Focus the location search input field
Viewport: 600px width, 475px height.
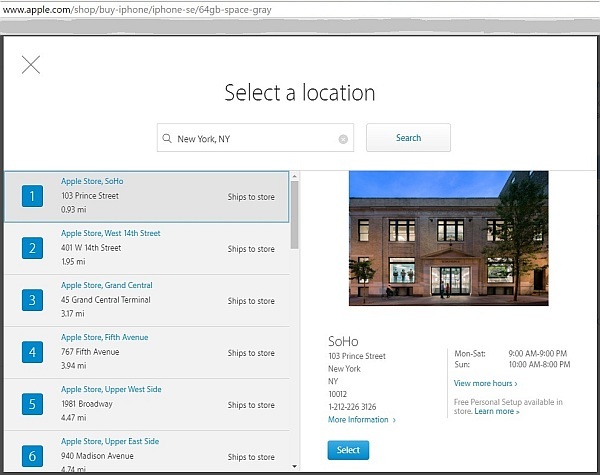[255, 138]
